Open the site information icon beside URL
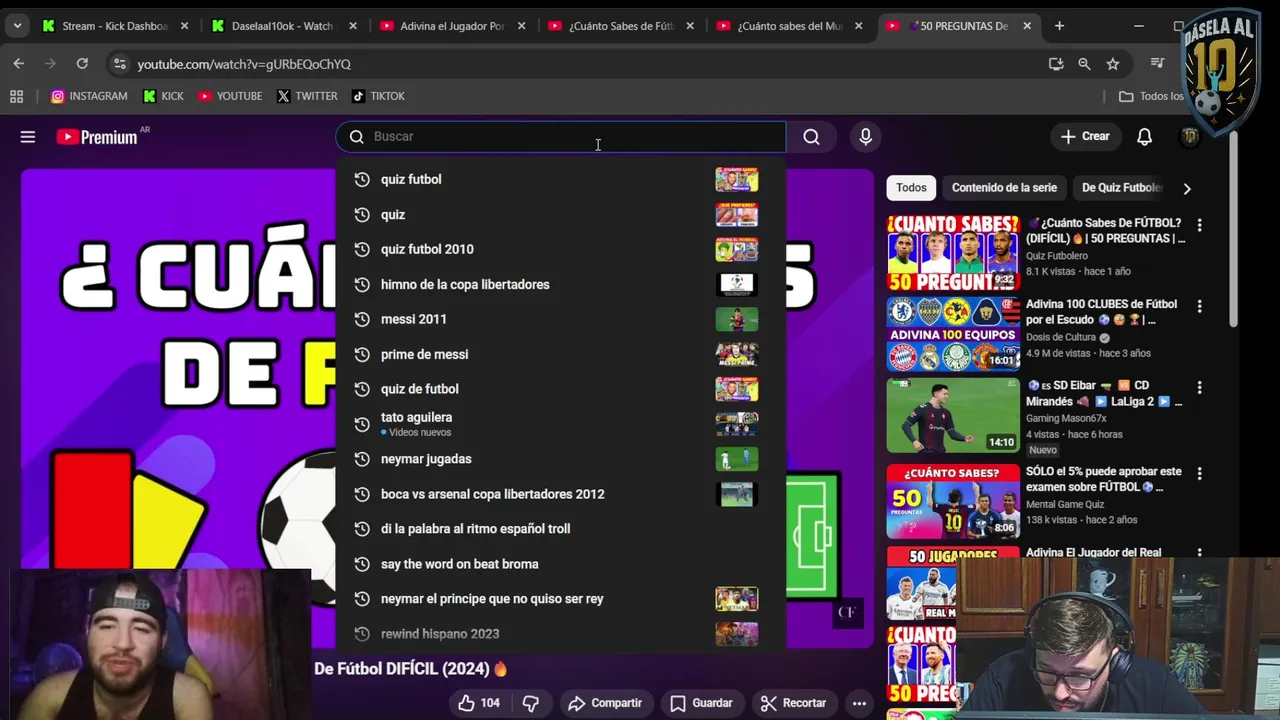 tap(119, 64)
